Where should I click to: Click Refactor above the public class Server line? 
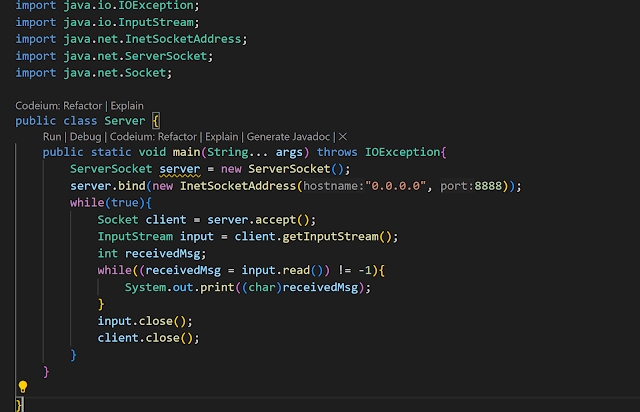click(82, 106)
